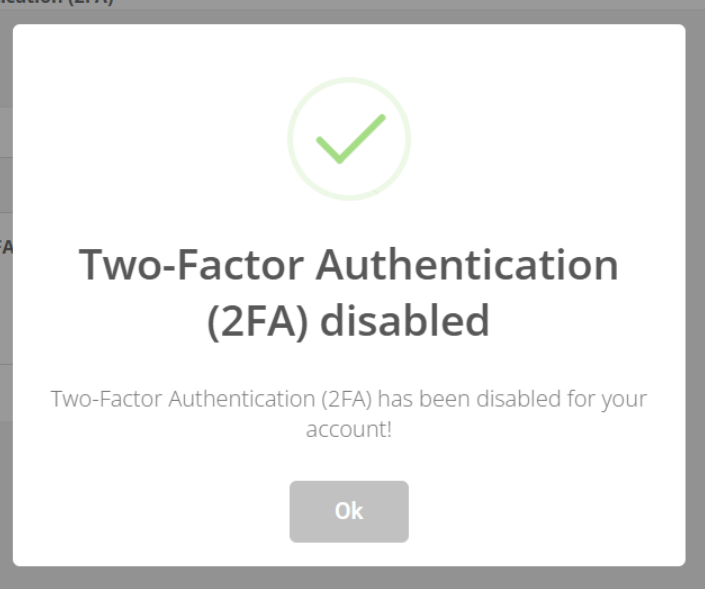705x589 pixels.
Task: Click the cut-off "FA" text at left edge
Action: (5, 246)
